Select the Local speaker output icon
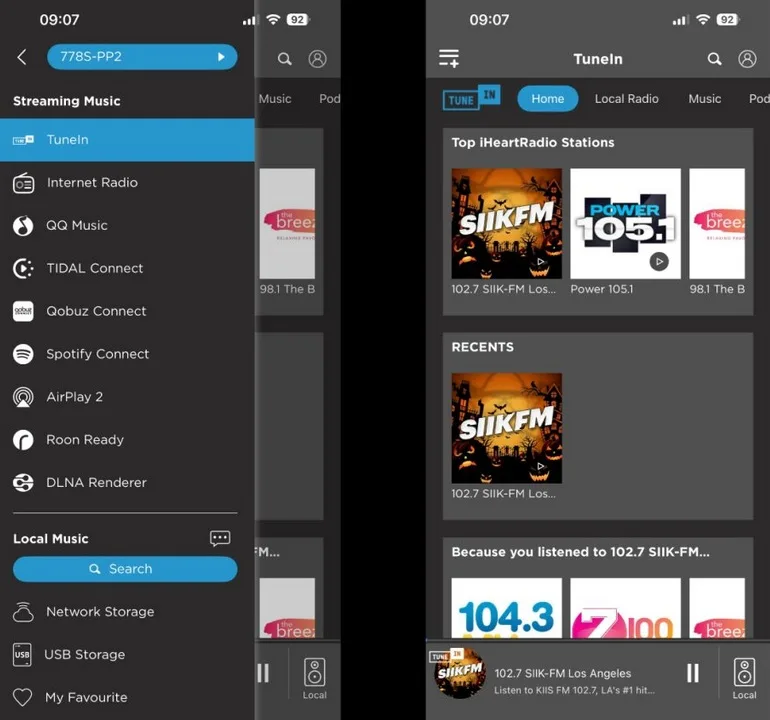This screenshot has height=720, width=770. [x=744, y=676]
